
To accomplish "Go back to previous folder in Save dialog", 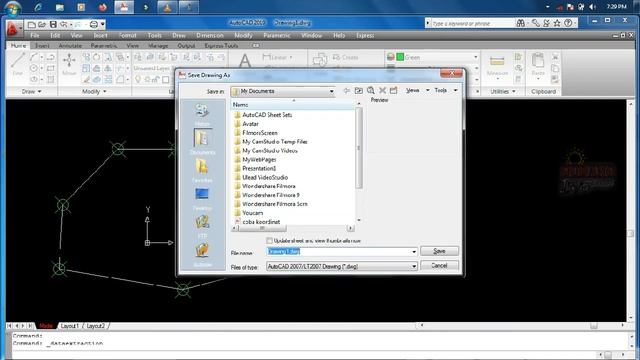I will coord(347,91).
